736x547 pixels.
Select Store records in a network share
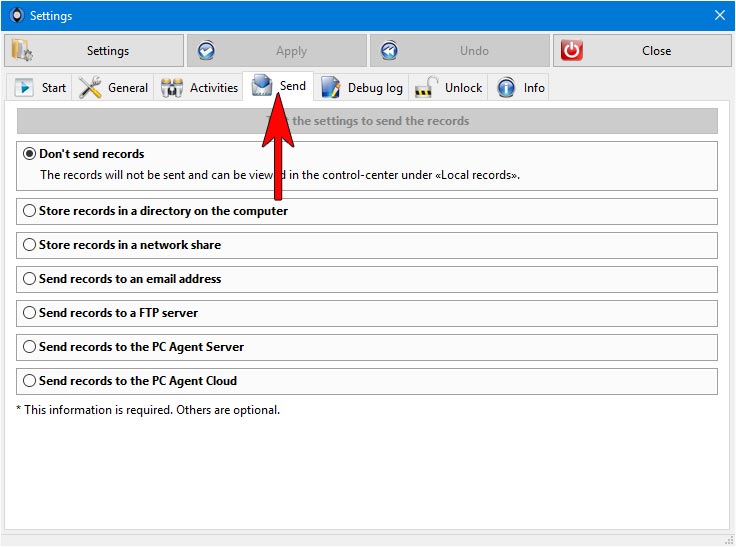coord(30,245)
